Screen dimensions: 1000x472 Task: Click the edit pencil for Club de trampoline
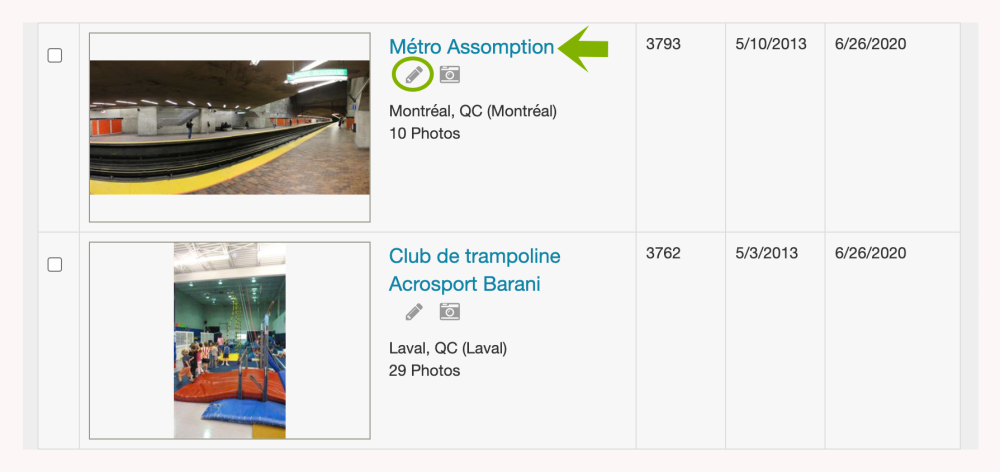(x=413, y=312)
